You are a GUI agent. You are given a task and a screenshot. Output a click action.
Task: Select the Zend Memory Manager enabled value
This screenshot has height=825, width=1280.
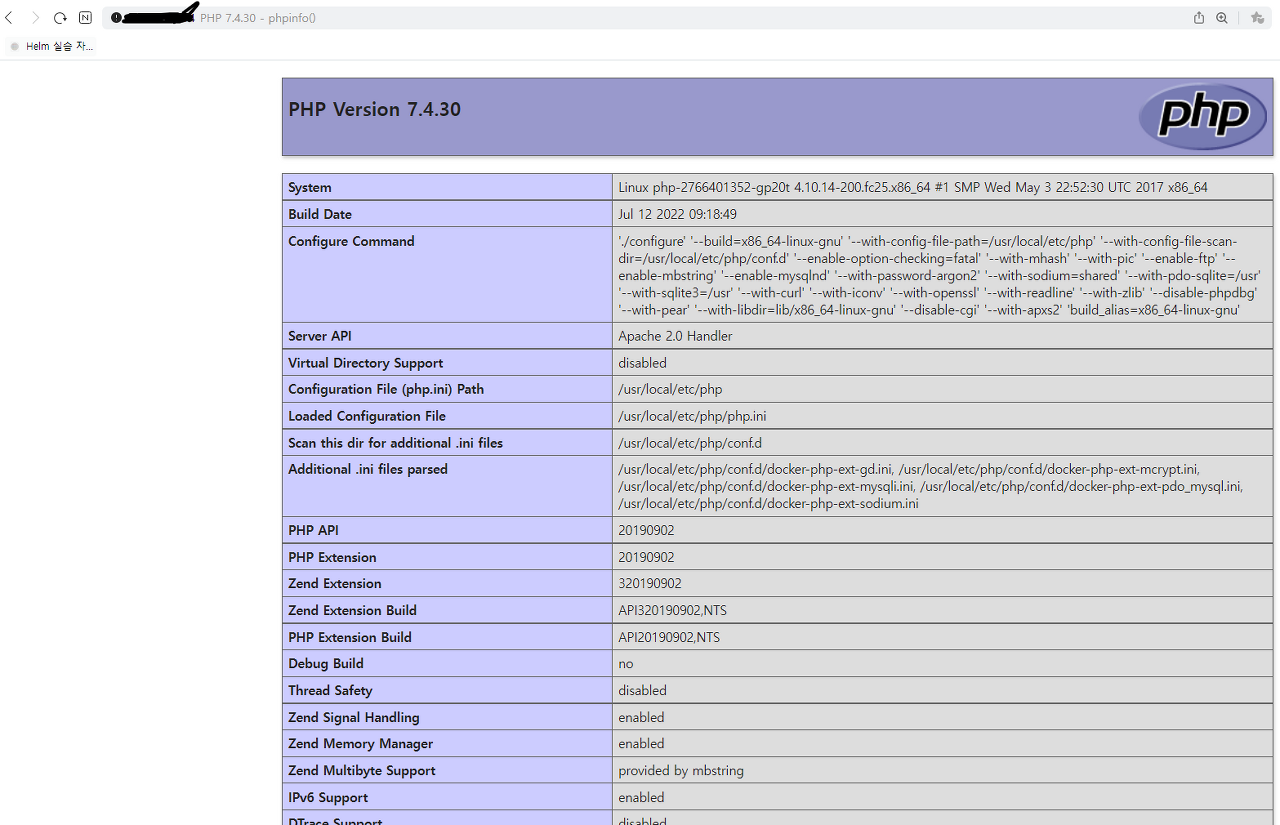pyautogui.click(x=641, y=744)
